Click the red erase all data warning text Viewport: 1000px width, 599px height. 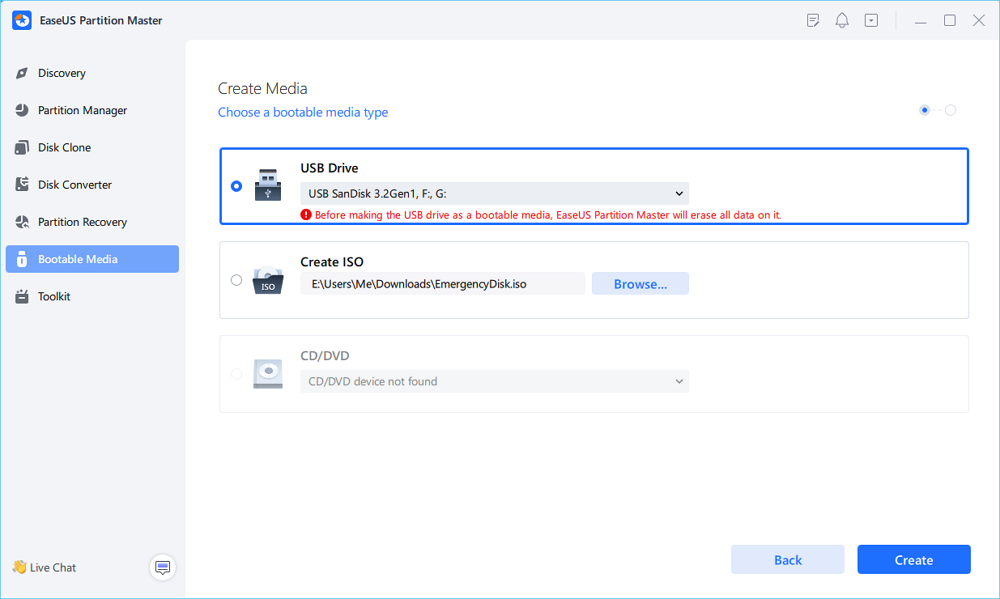(x=548, y=215)
